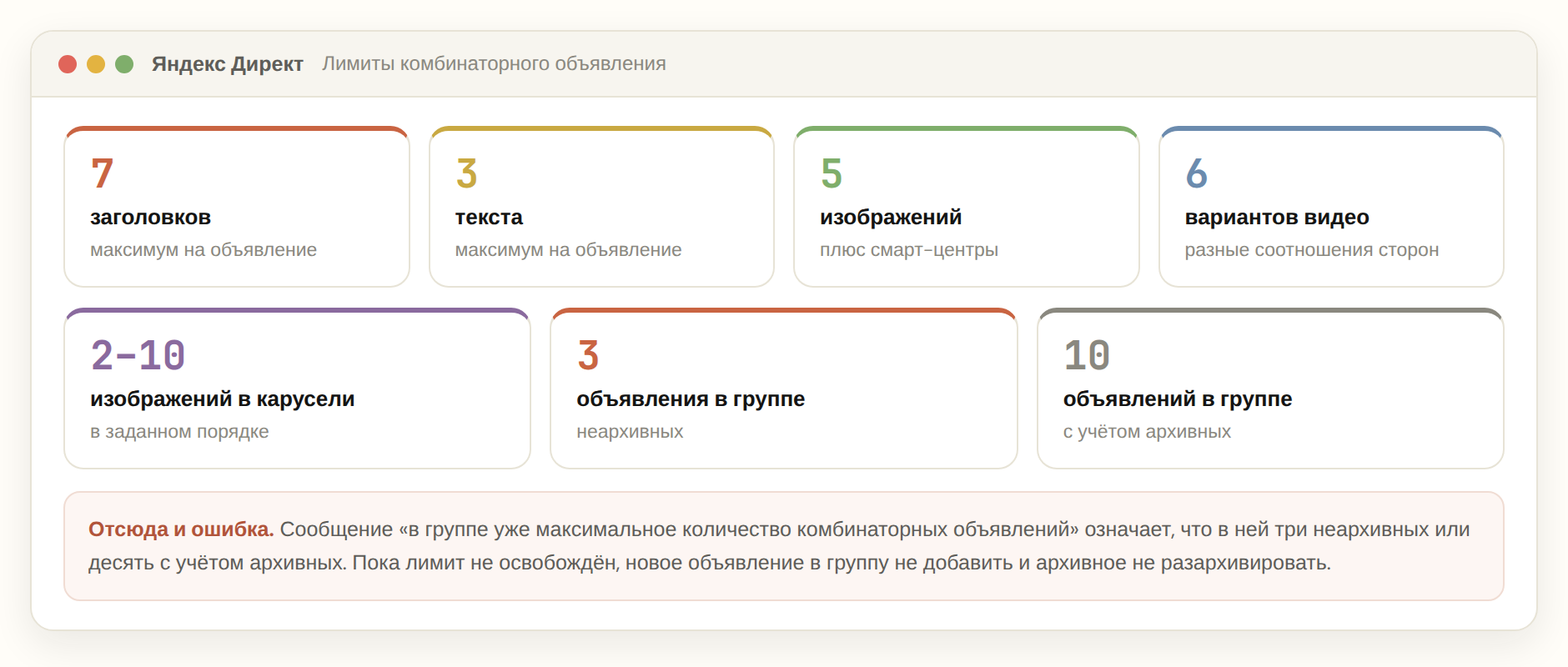1568x667 pixels.
Task: Click the red close window dot
Action: [68, 64]
